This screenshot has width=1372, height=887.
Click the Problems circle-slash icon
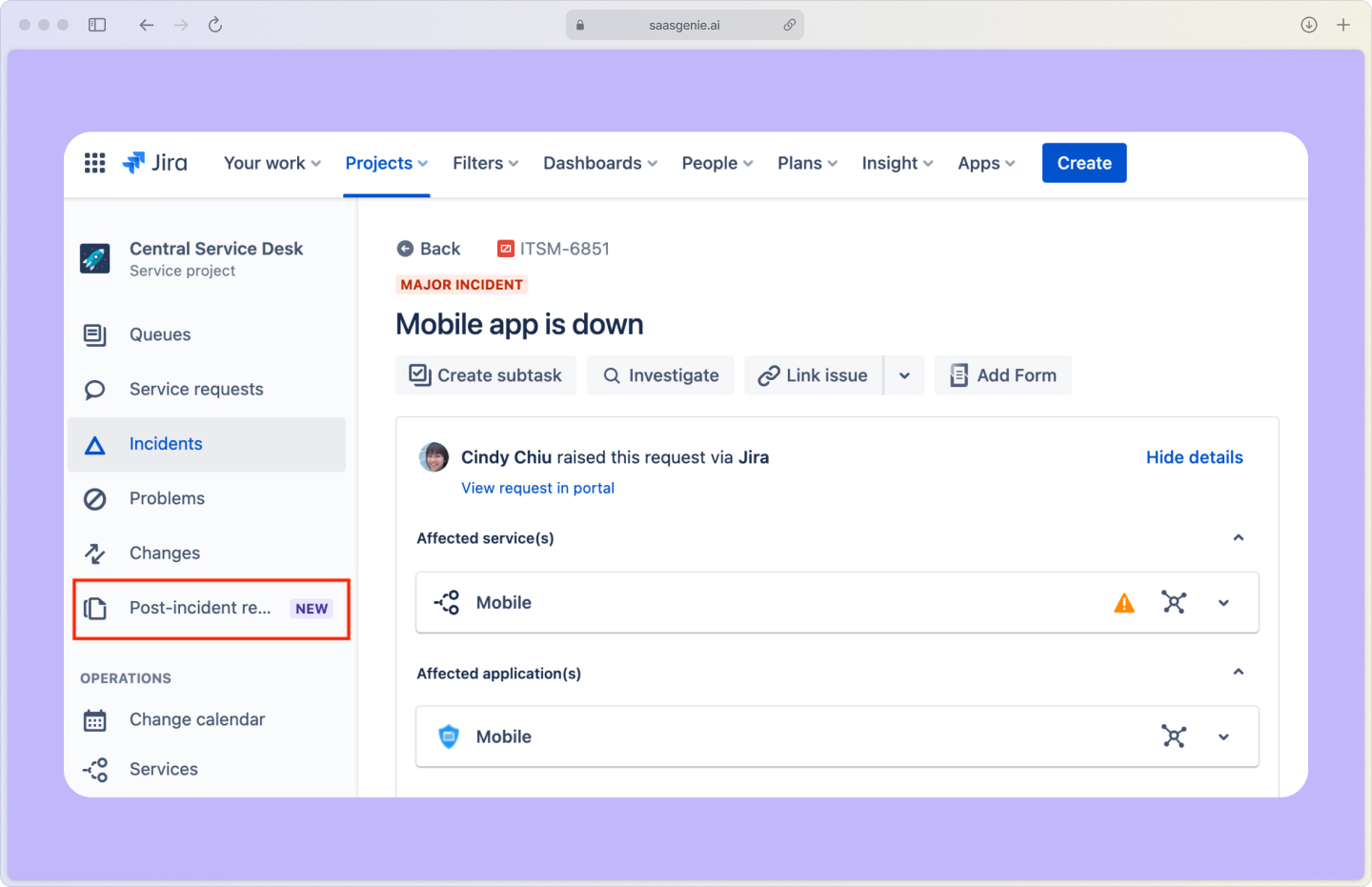95,499
